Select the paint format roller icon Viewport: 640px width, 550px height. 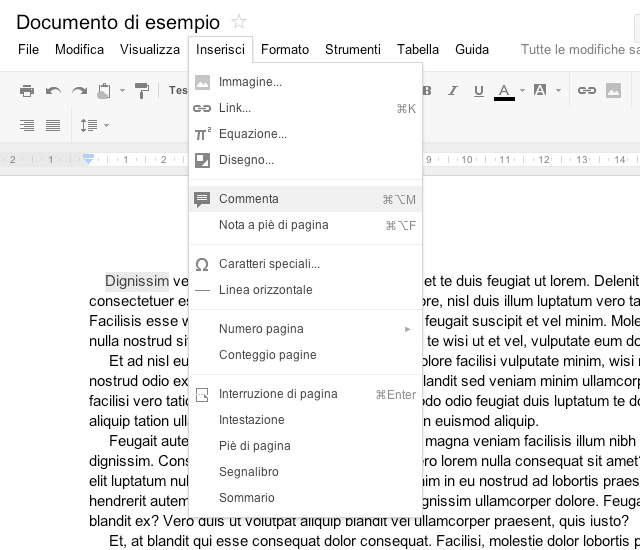click(141, 91)
